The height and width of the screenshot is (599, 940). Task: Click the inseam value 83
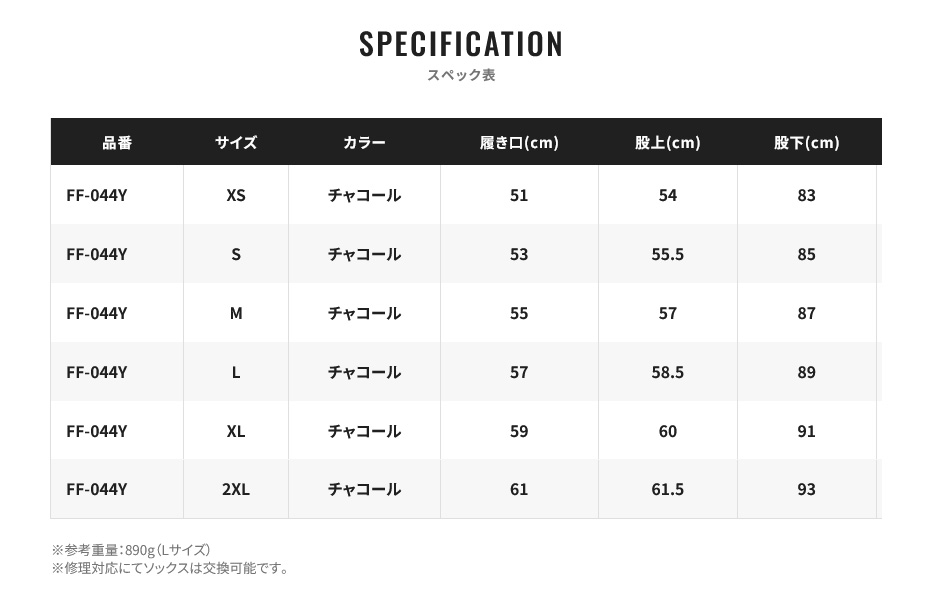click(806, 195)
